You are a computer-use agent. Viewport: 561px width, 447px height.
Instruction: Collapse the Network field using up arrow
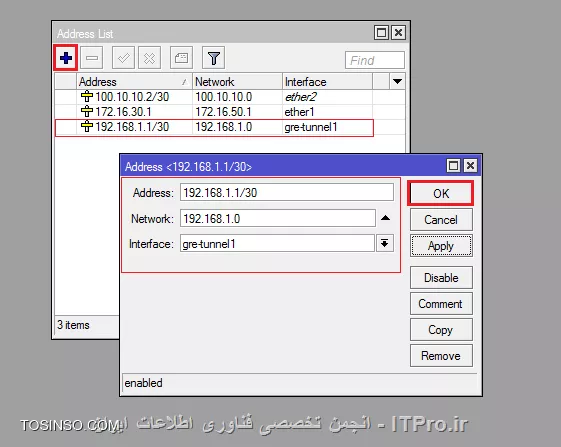(x=385, y=218)
